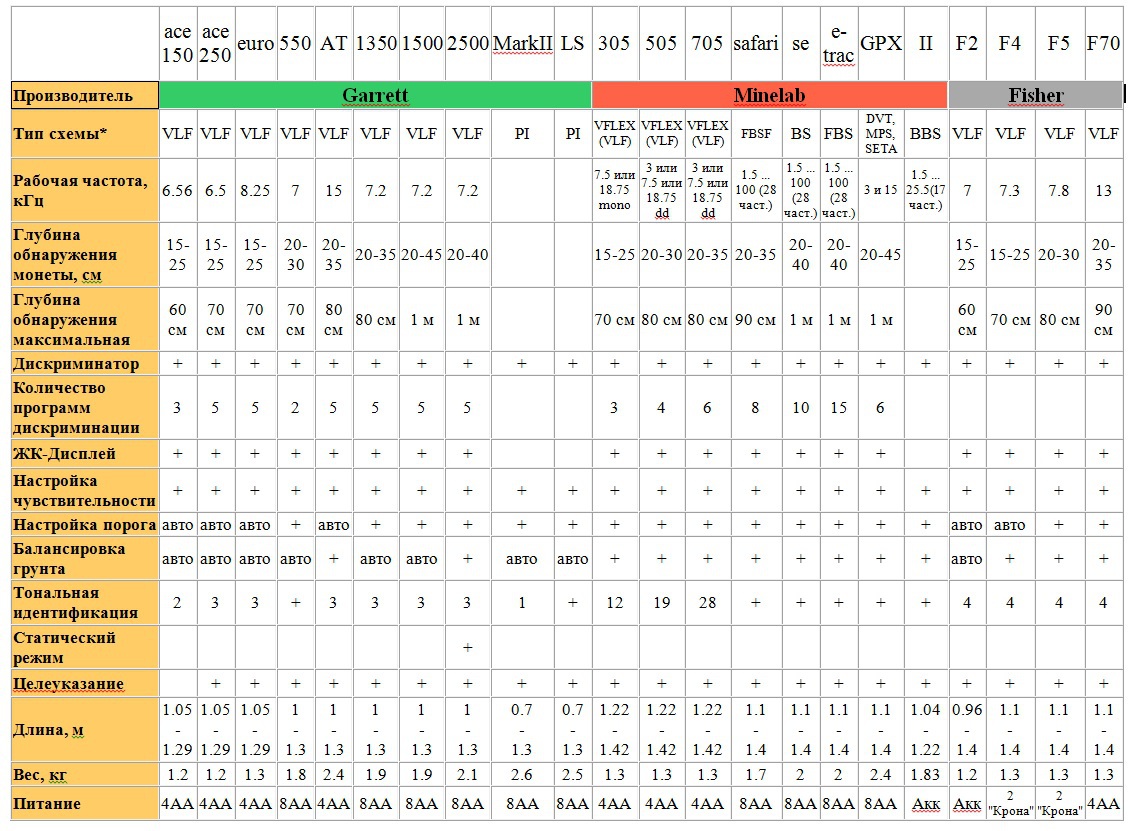Select the F70 column header
The height and width of the screenshot is (831, 1136).
point(1103,44)
